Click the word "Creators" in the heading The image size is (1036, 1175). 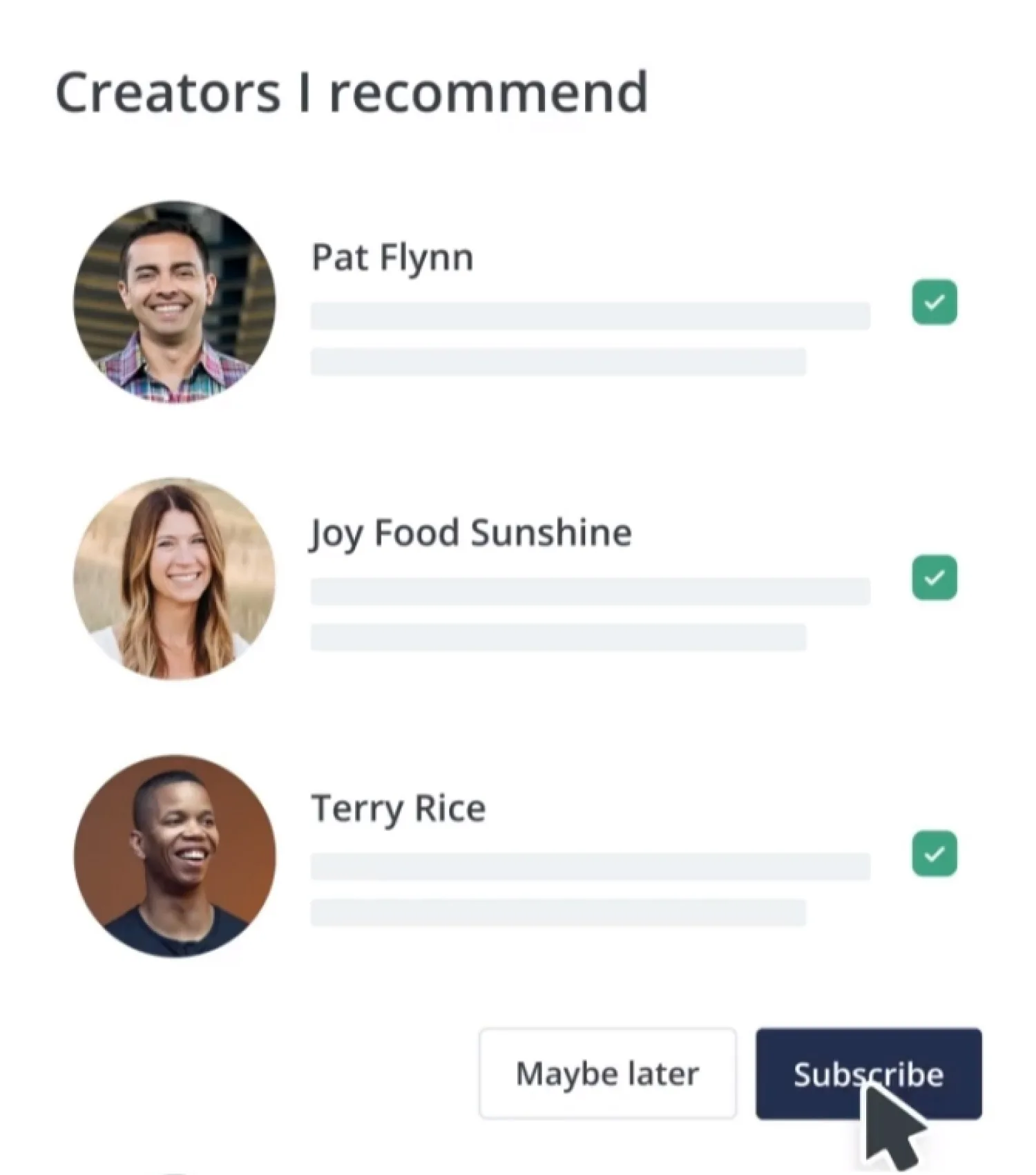(x=168, y=93)
